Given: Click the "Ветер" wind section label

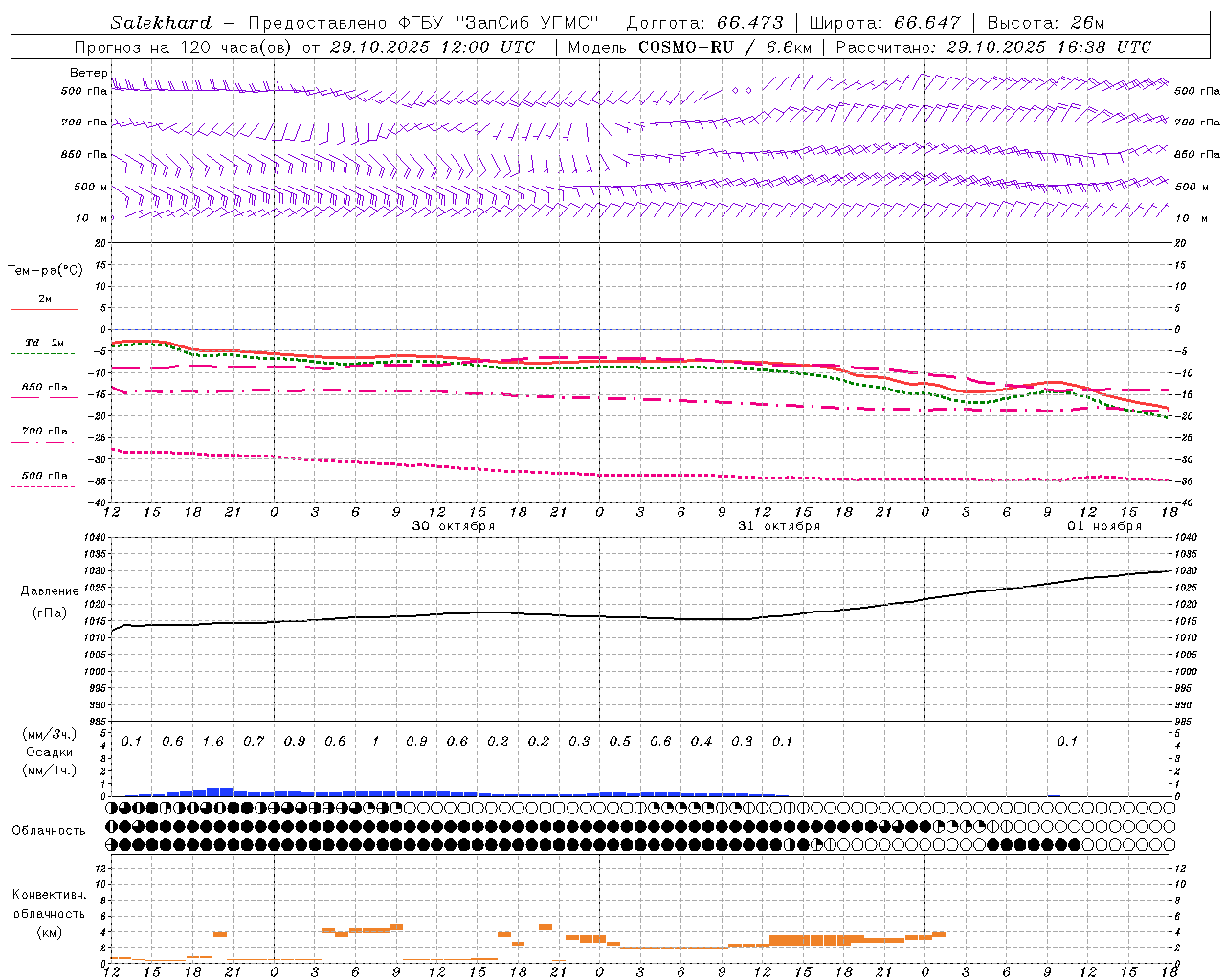Looking at the screenshot, I should click(x=88, y=73).
